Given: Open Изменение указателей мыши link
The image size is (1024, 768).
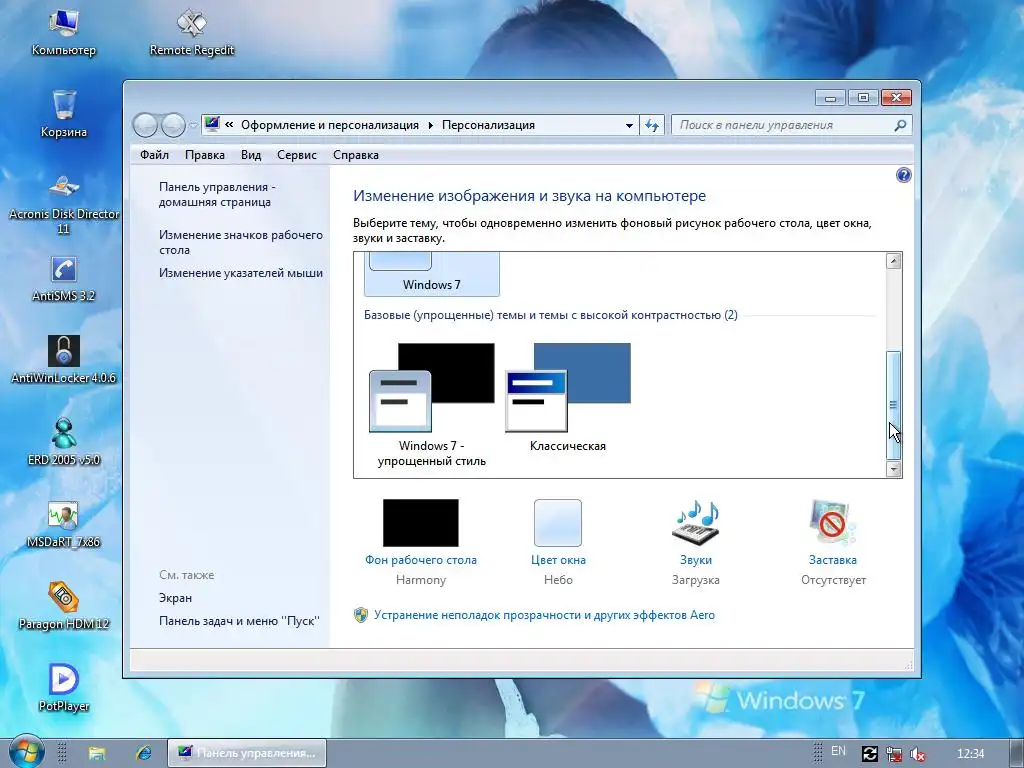Looking at the screenshot, I should tap(240, 273).
